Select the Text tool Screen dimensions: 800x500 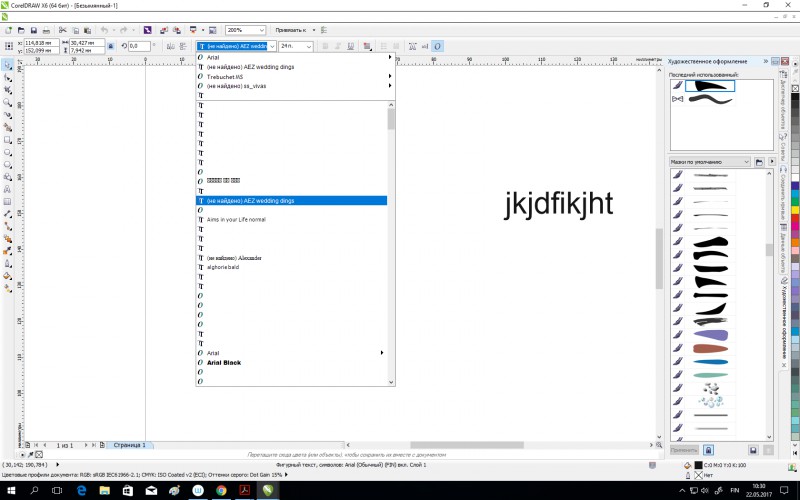[x=8, y=189]
